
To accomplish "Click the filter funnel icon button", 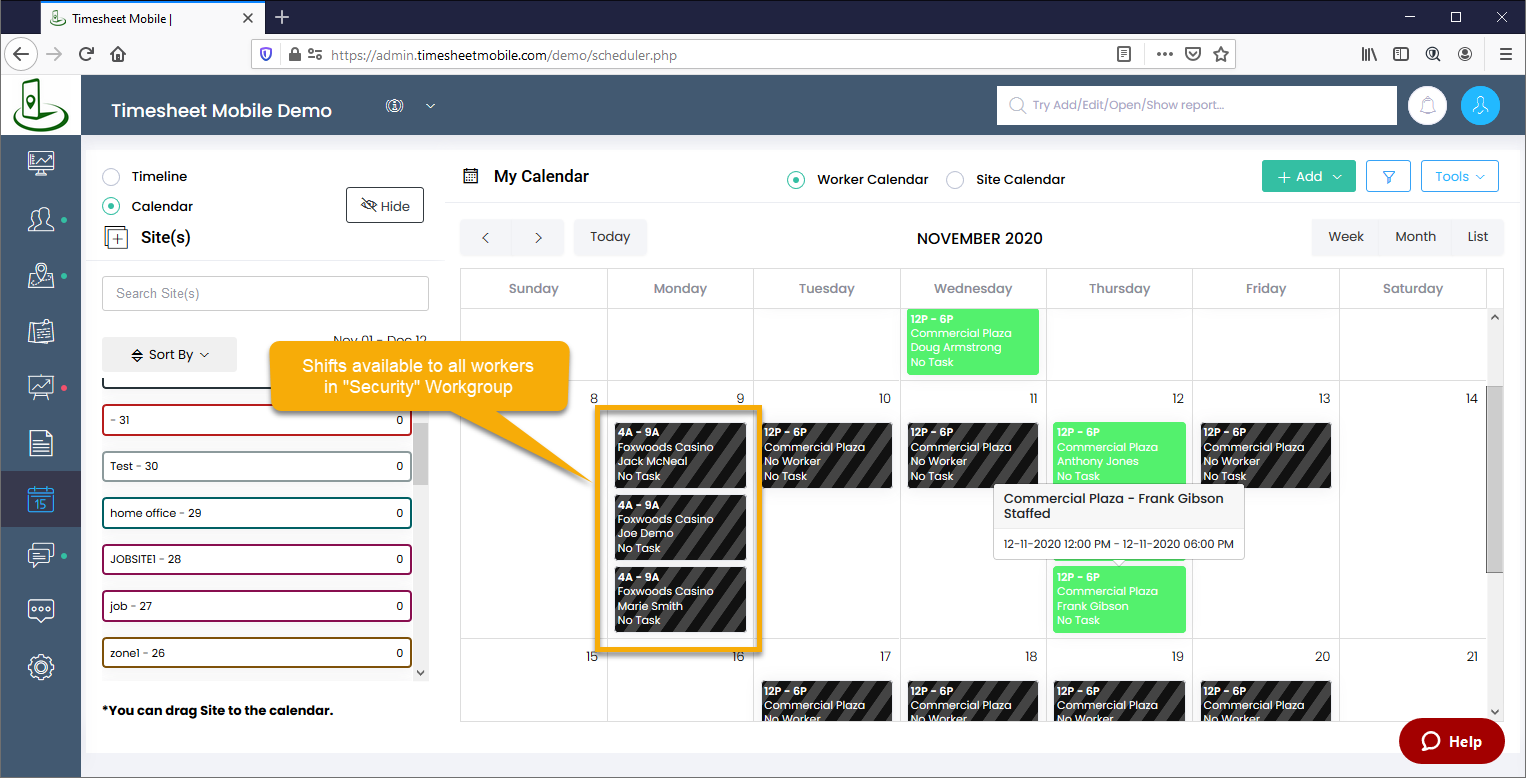I will pos(1388,176).
